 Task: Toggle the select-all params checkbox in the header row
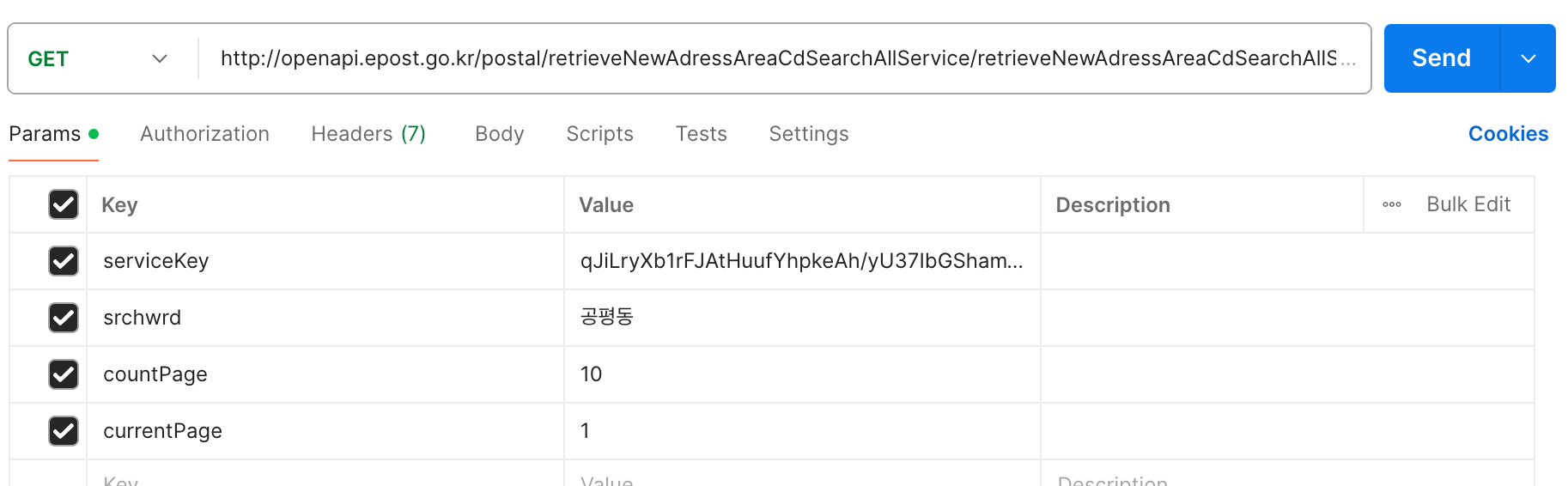64,204
